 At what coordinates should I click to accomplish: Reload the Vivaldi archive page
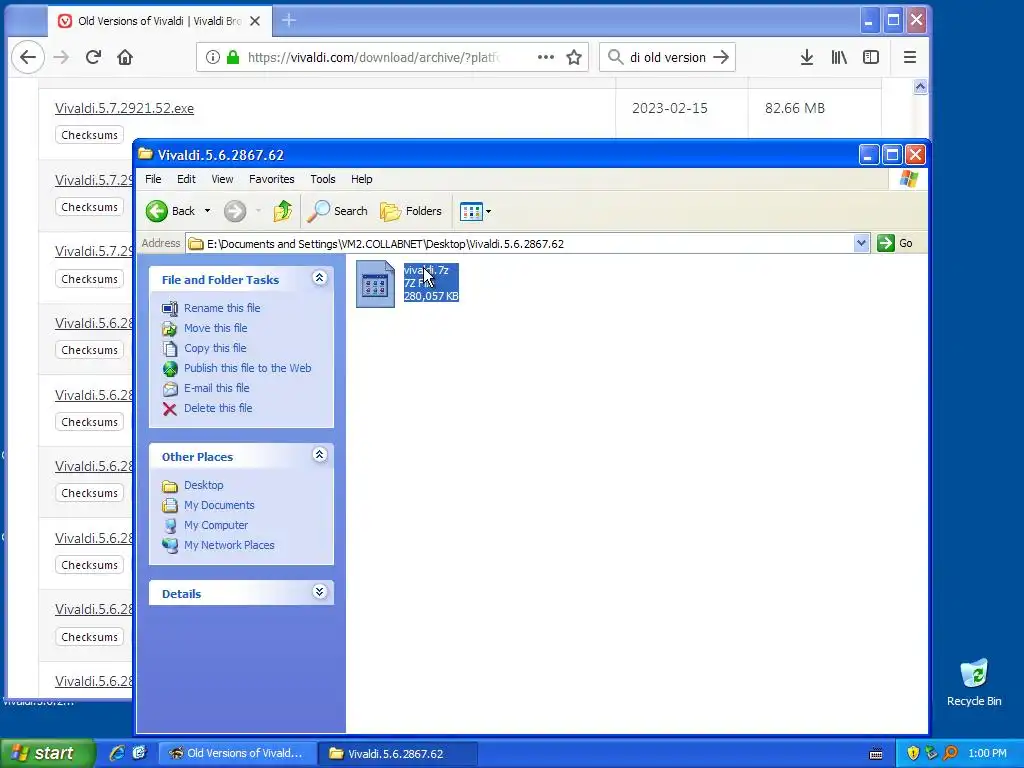pos(93,57)
